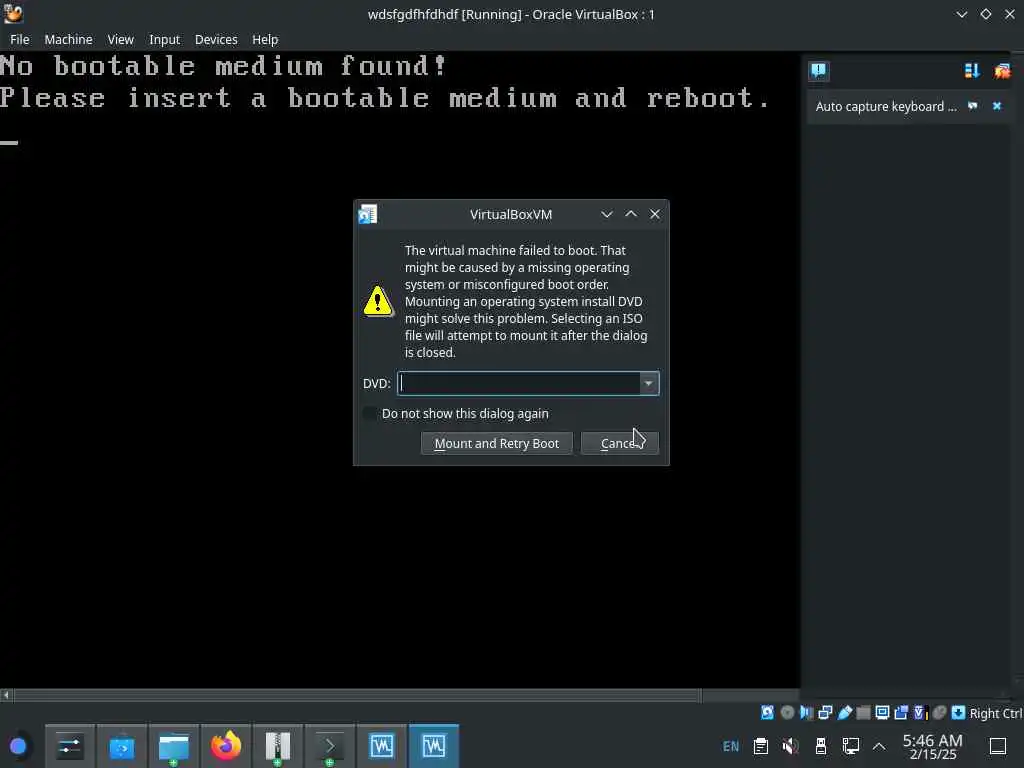The image size is (1024, 768).
Task: Click the keyboard capture host key icon
Action: click(x=958, y=712)
